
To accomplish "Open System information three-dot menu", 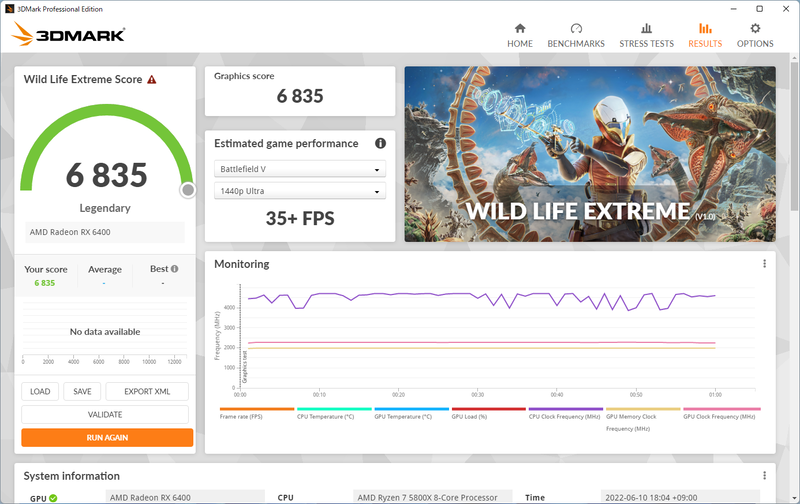I will [x=764, y=475].
